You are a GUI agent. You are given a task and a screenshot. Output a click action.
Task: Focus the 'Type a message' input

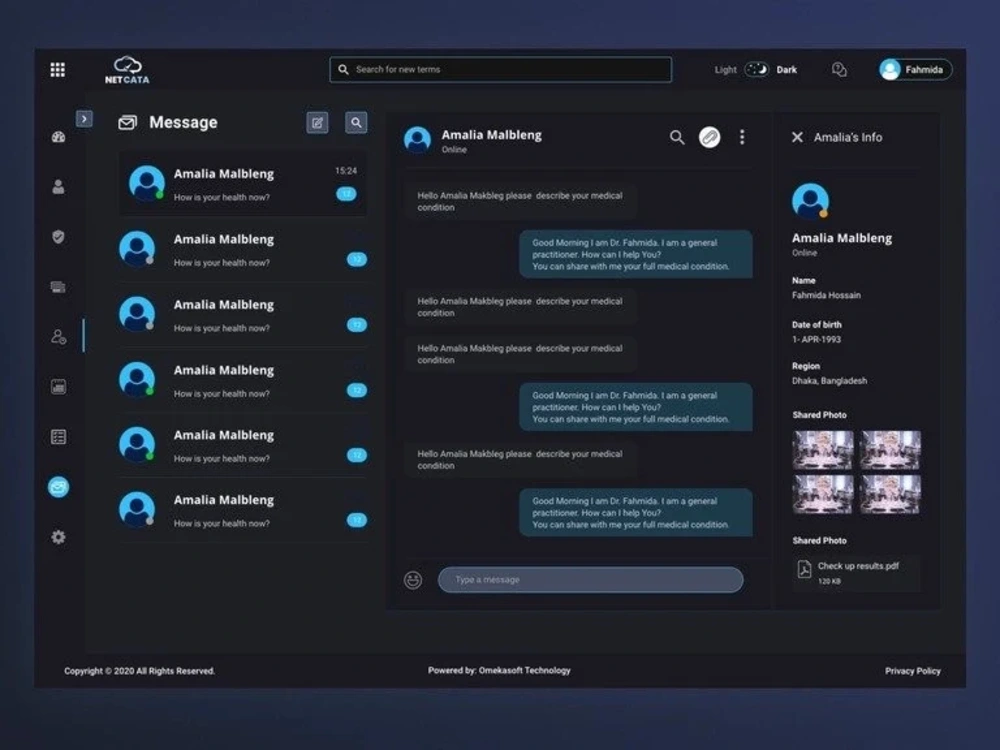tap(591, 580)
